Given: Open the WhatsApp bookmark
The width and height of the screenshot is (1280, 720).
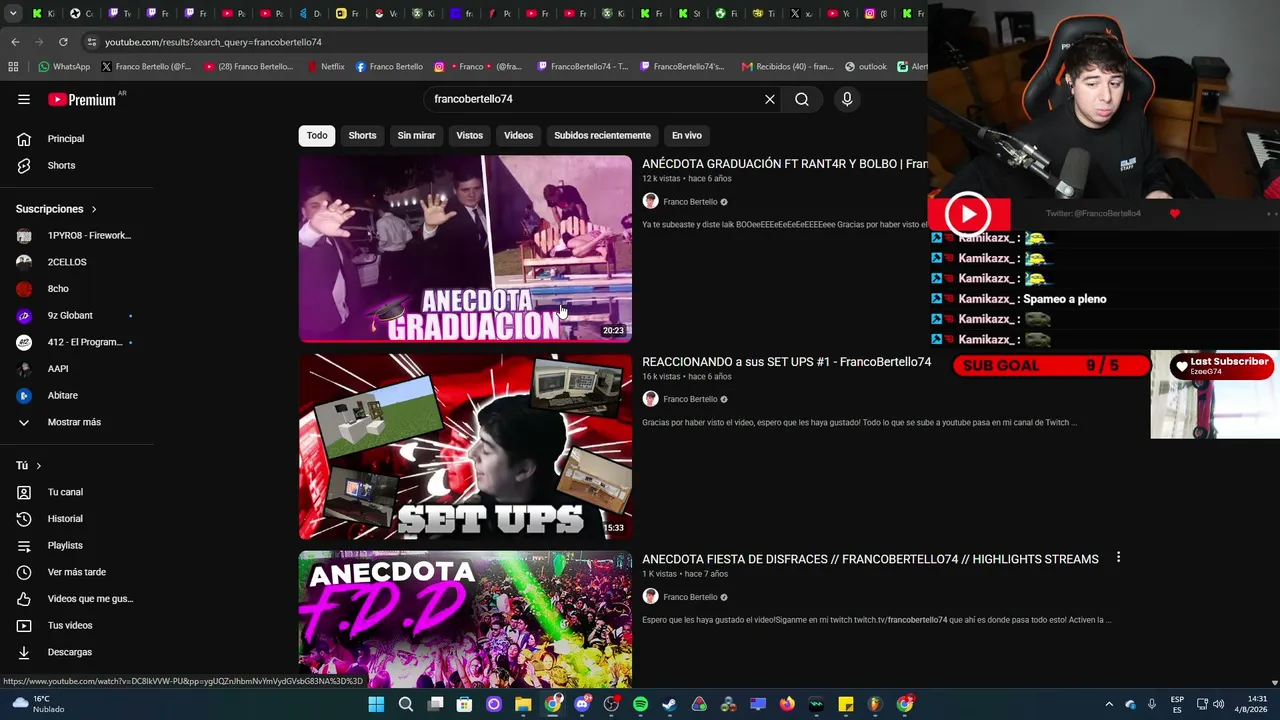Looking at the screenshot, I should coord(64,67).
